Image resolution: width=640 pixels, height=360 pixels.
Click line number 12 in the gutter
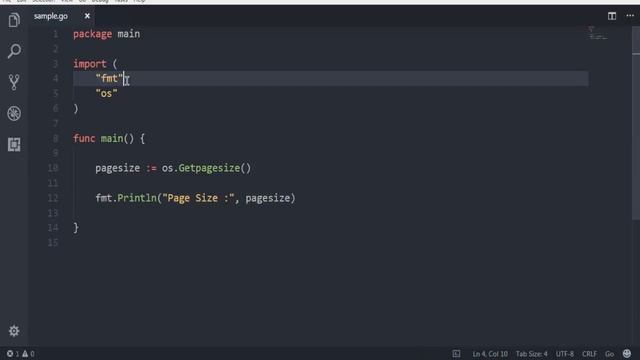pyautogui.click(x=53, y=198)
